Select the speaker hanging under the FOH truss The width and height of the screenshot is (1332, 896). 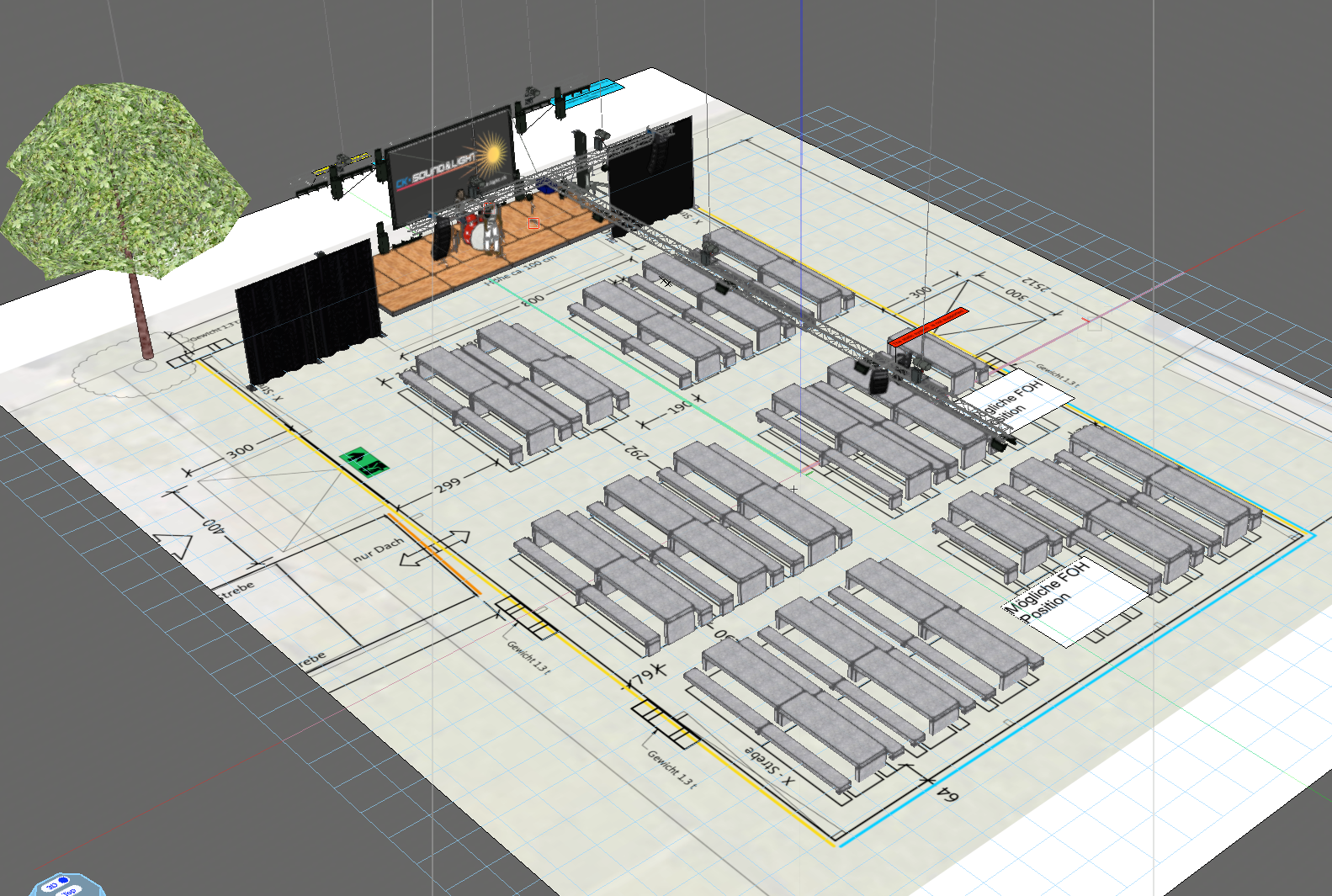tap(876, 380)
